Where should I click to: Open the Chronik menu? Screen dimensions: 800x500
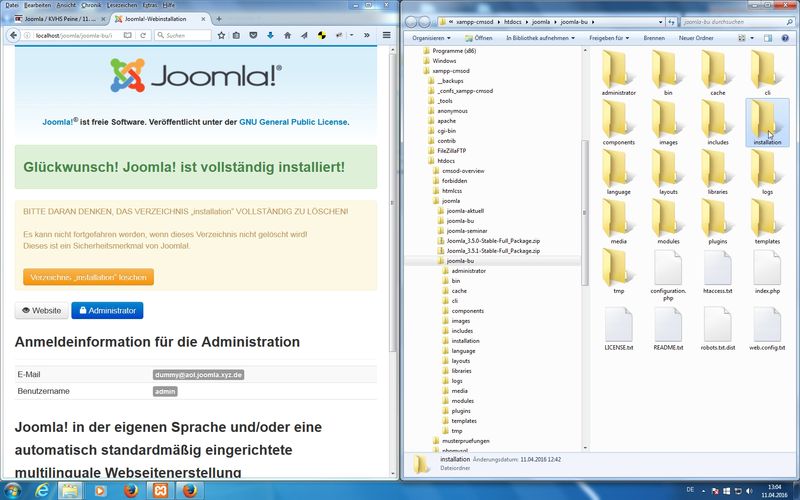[x=91, y=5]
